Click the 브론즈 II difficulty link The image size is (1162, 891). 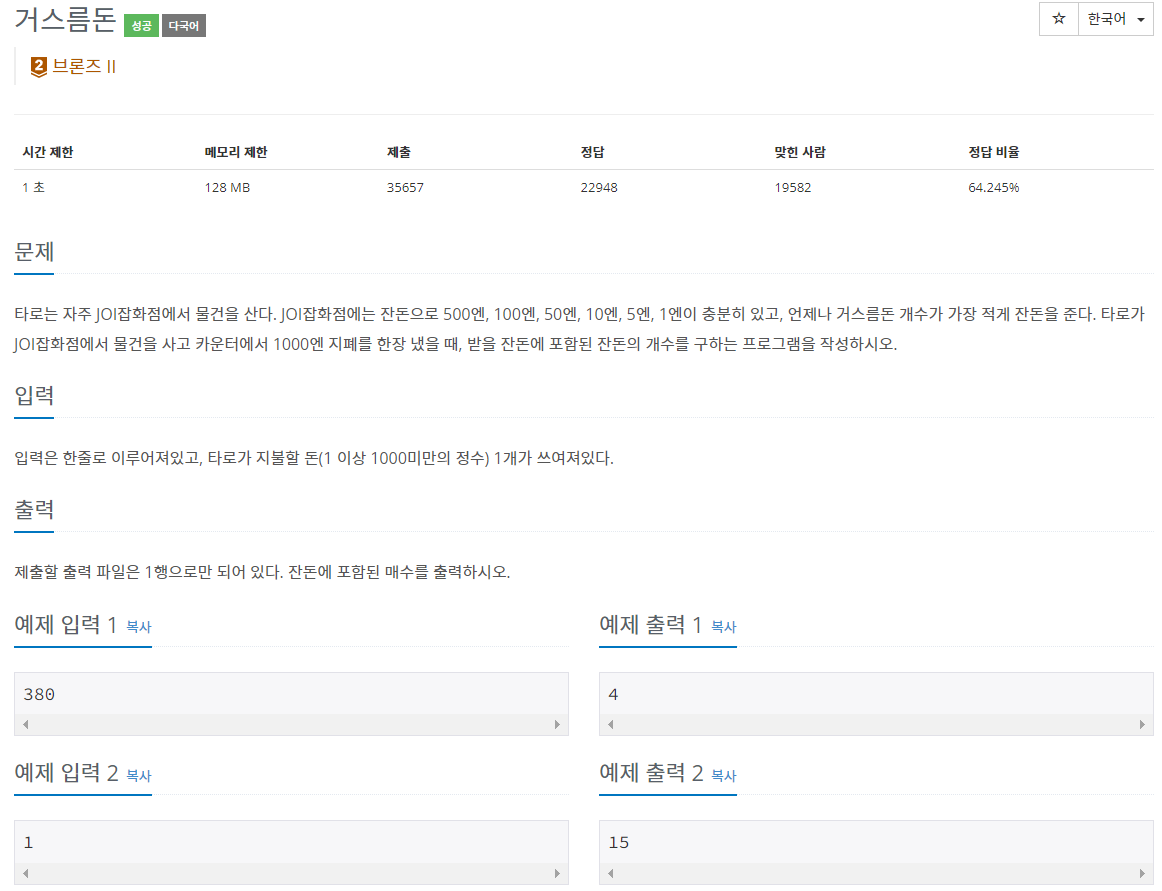84,66
